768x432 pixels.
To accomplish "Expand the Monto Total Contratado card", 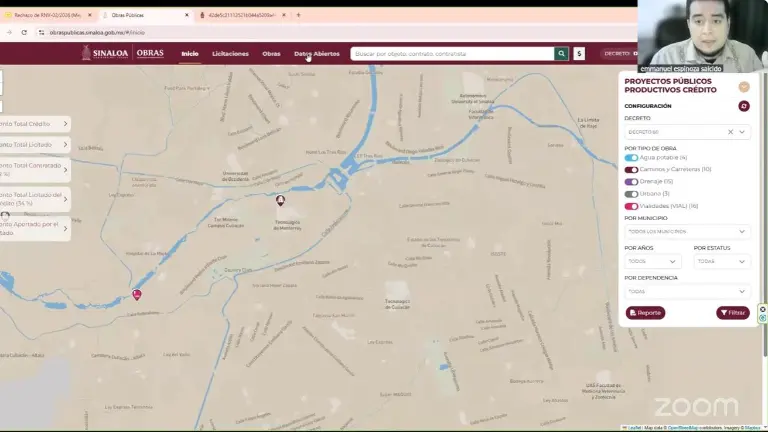I will (x=34, y=169).
